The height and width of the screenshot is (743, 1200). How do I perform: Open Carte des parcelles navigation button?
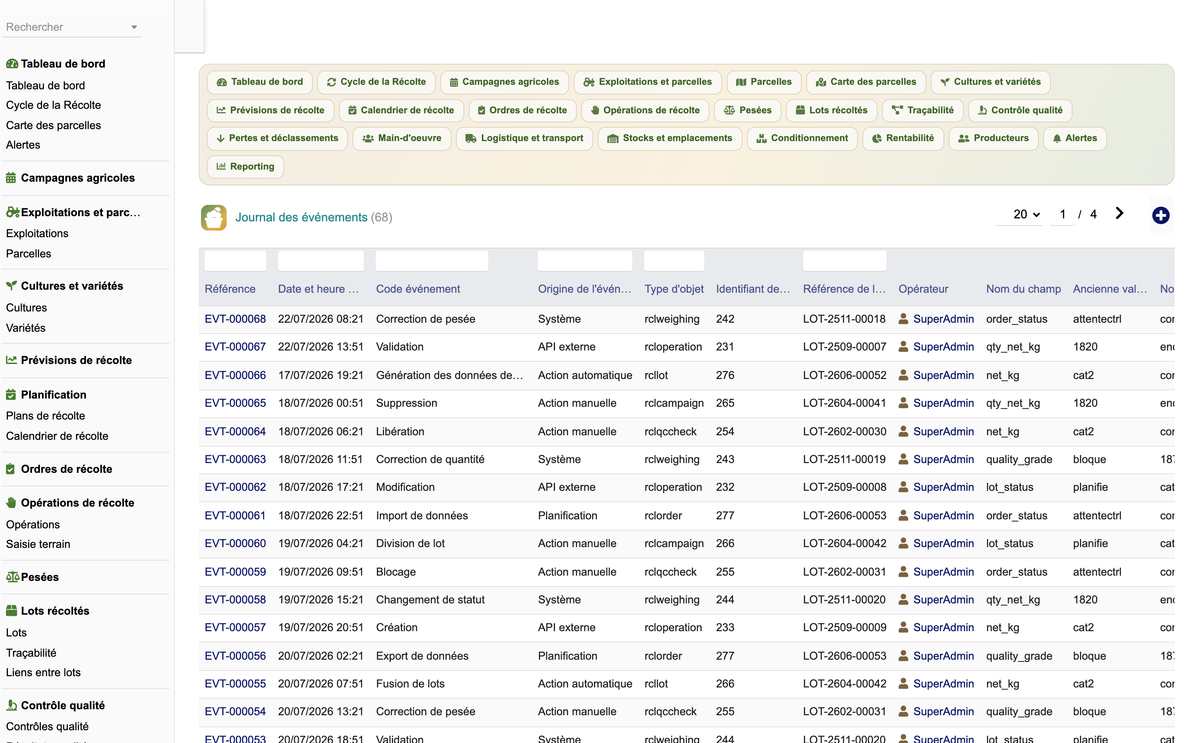[x=866, y=82]
